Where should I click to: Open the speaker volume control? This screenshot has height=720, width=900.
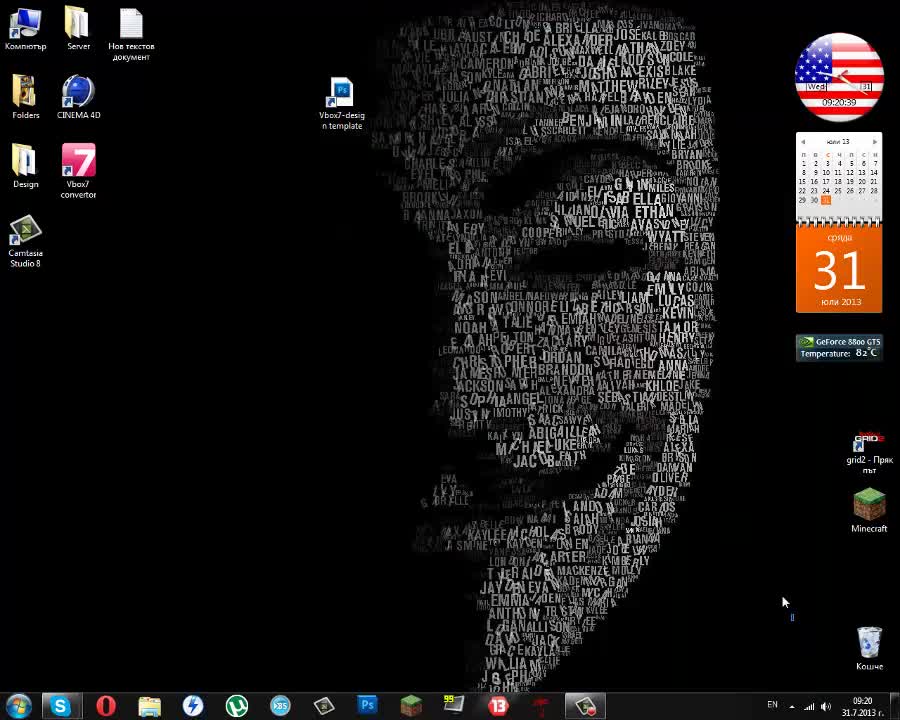click(x=825, y=706)
